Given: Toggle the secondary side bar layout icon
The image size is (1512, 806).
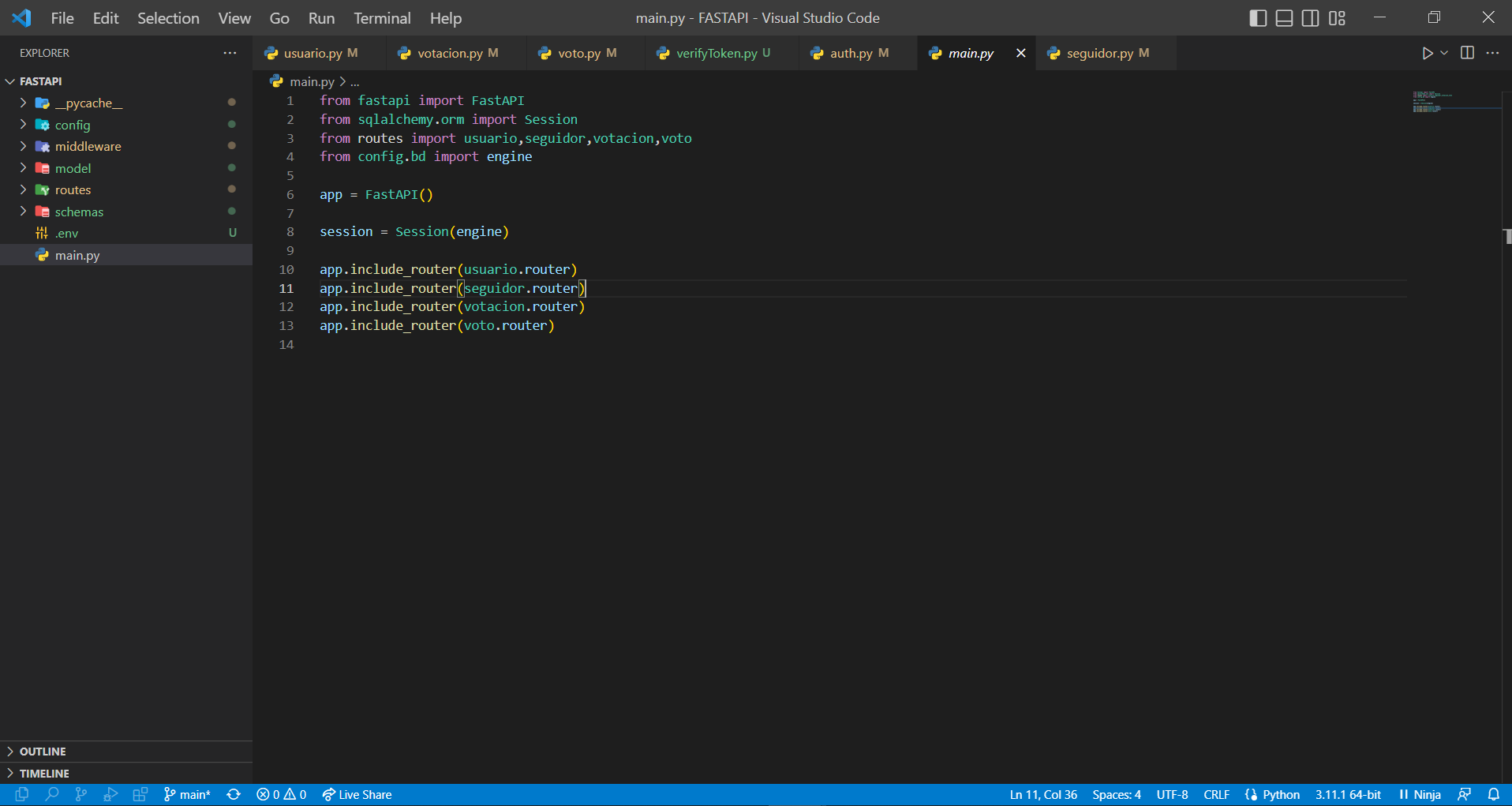Looking at the screenshot, I should coord(1310,18).
